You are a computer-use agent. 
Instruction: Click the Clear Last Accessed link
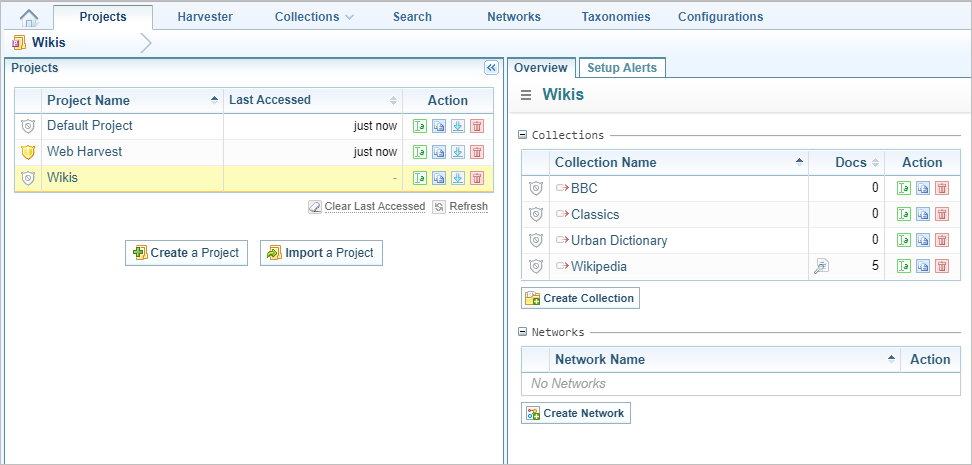click(x=366, y=207)
